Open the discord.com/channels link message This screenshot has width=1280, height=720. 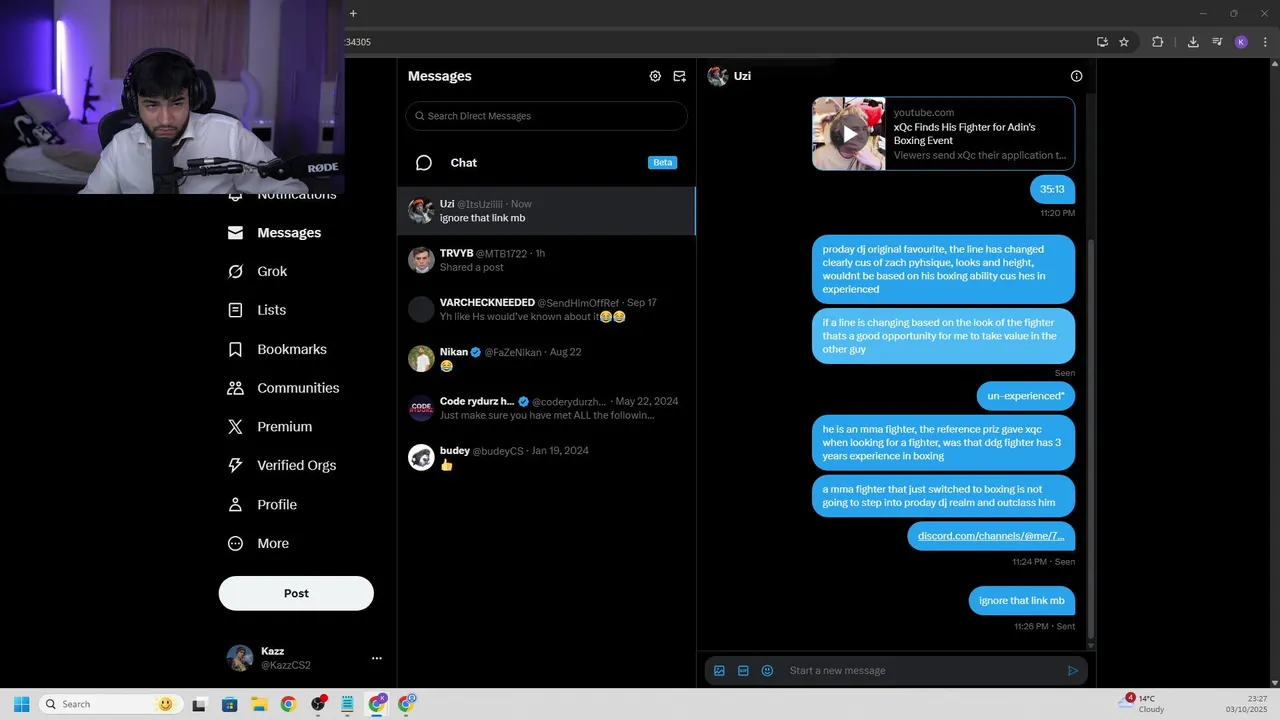991,536
